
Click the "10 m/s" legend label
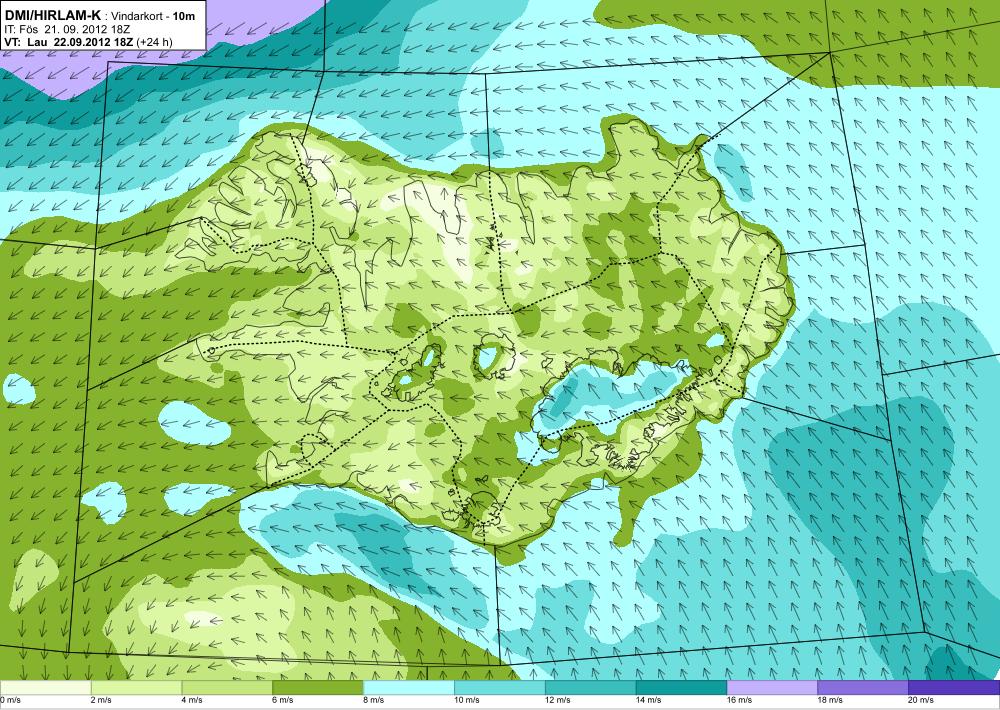[467, 700]
